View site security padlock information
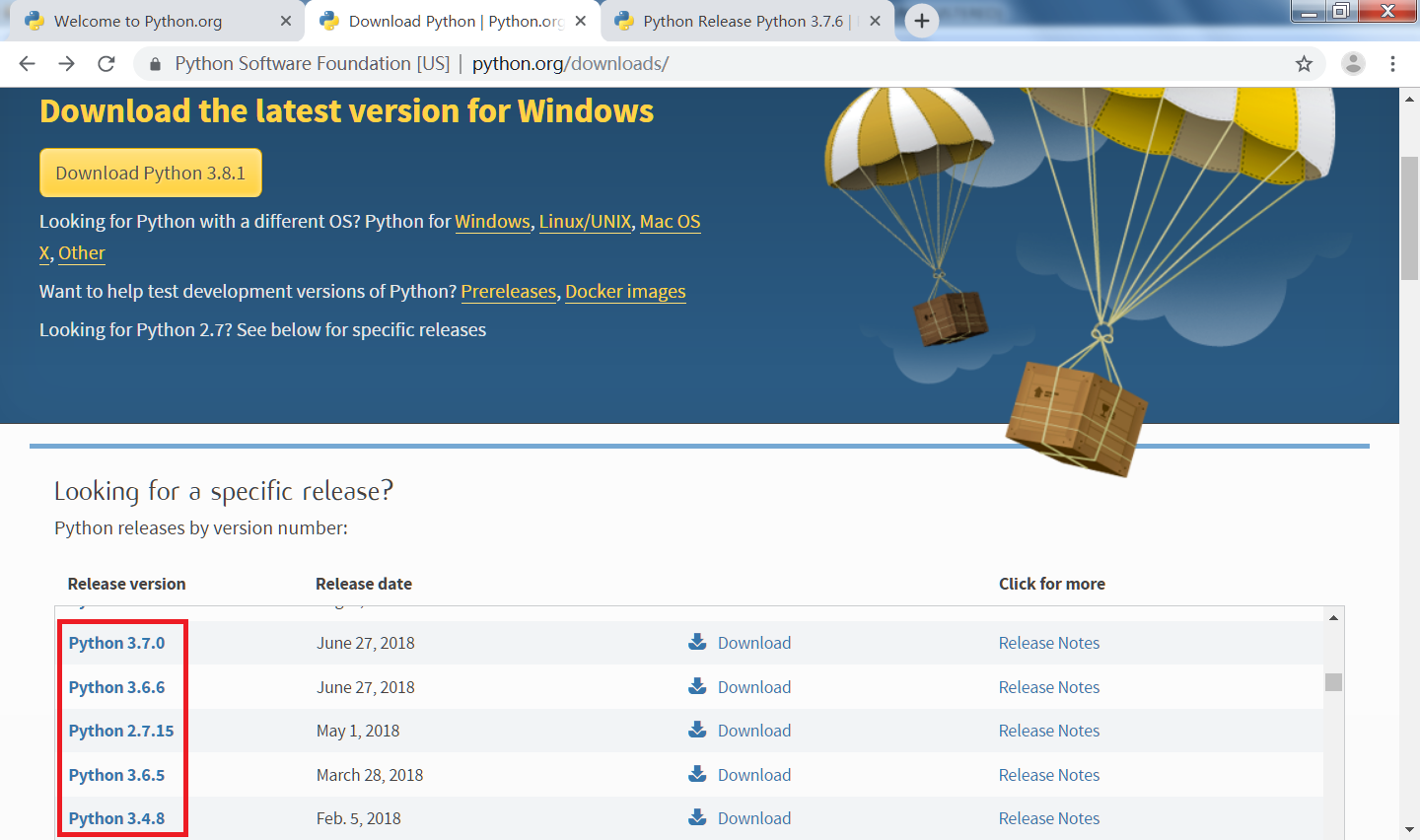The image size is (1420, 840). tap(155, 64)
